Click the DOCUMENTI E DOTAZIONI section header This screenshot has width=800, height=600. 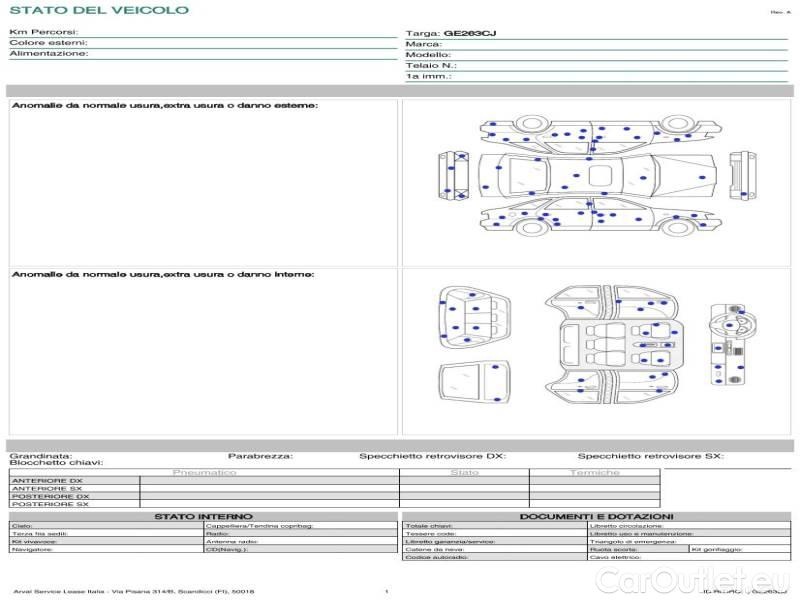coord(596,516)
